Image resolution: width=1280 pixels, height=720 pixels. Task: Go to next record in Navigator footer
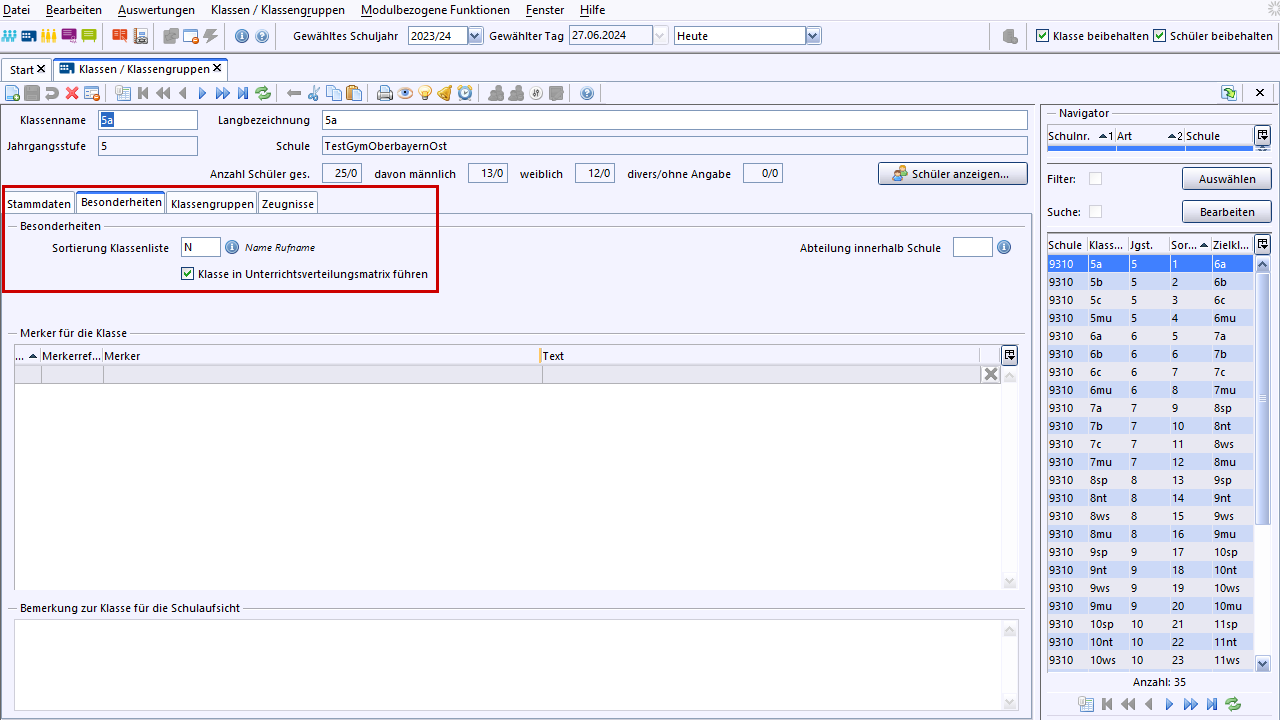(1169, 704)
